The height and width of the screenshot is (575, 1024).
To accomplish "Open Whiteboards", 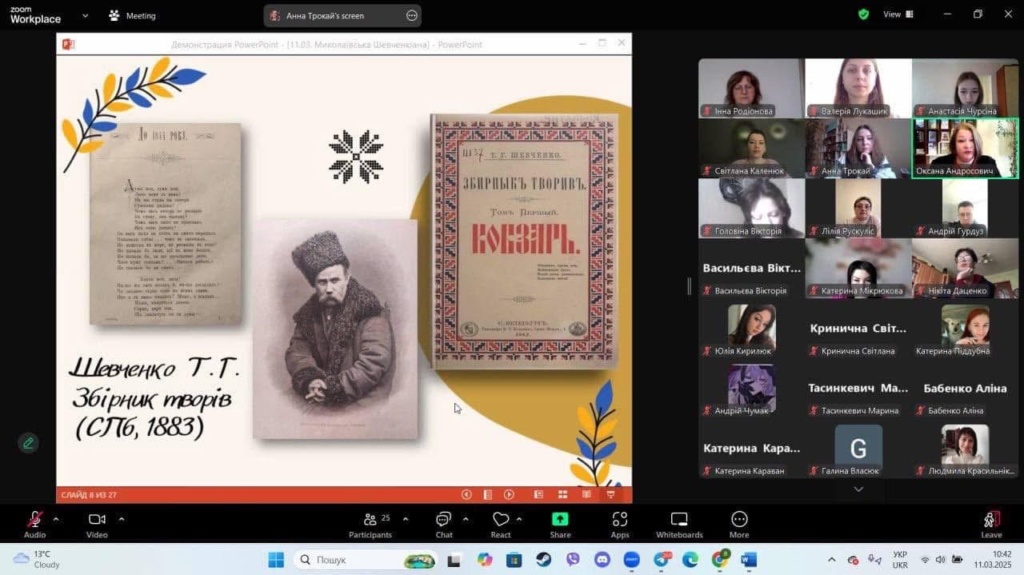I will pyautogui.click(x=679, y=524).
